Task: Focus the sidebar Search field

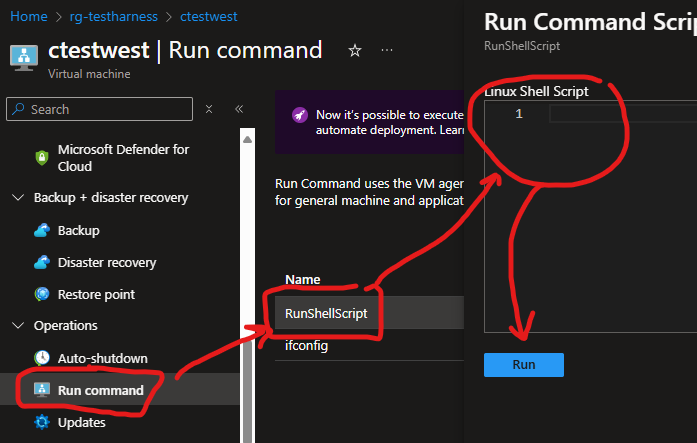Action: pyautogui.click(x=100, y=109)
